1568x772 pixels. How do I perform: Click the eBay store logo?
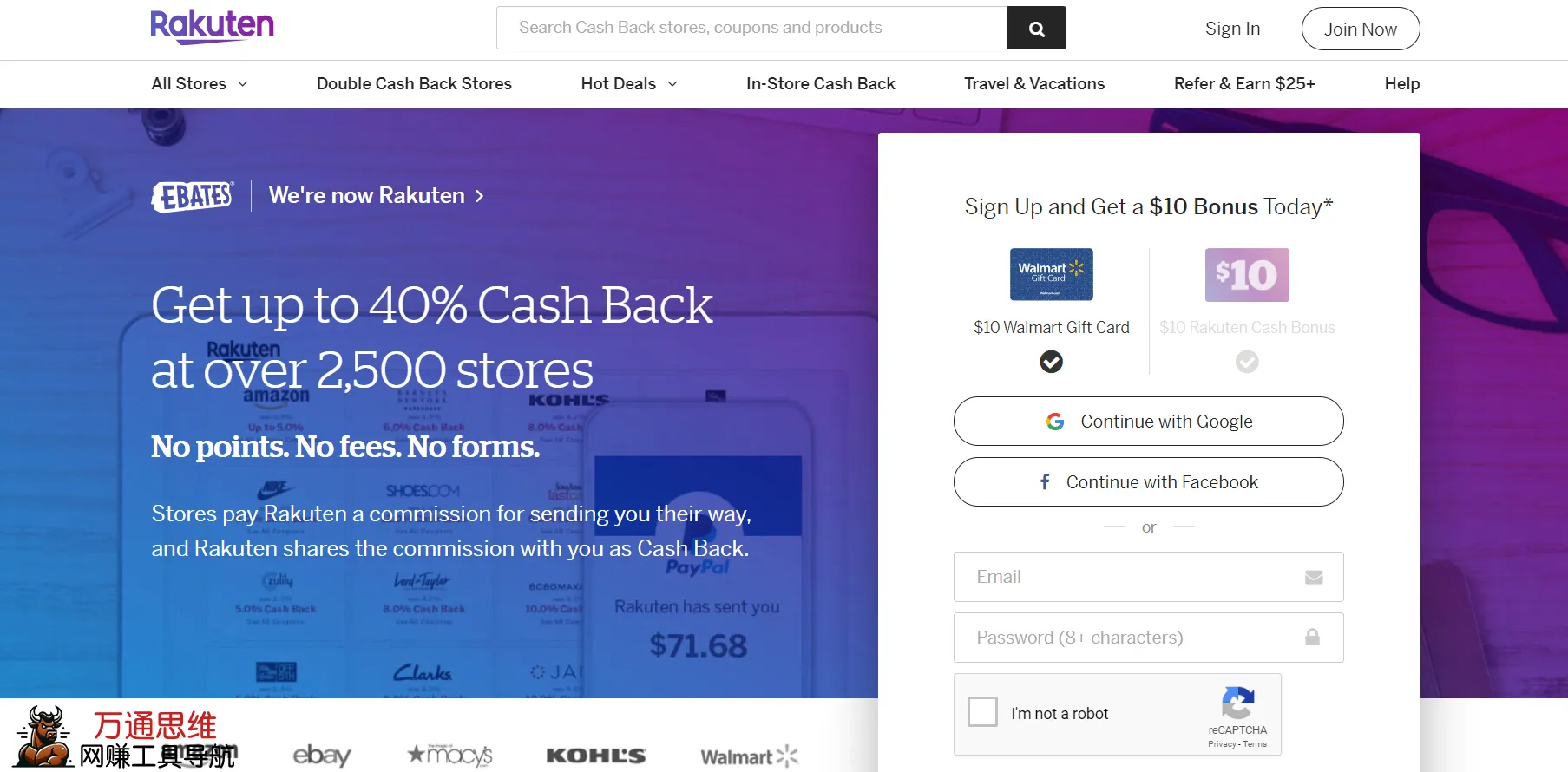pos(322,755)
